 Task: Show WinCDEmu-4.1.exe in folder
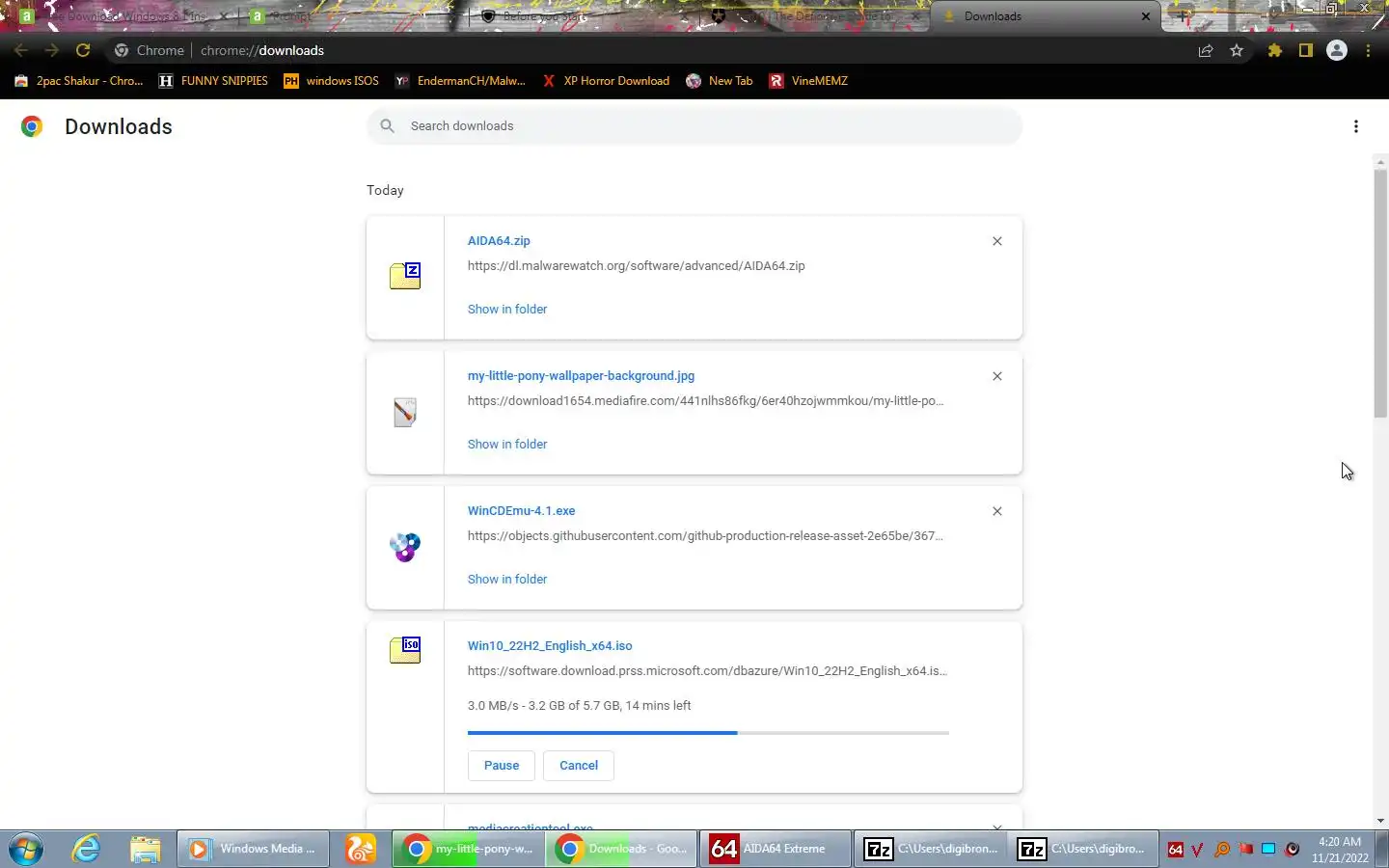point(507,580)
